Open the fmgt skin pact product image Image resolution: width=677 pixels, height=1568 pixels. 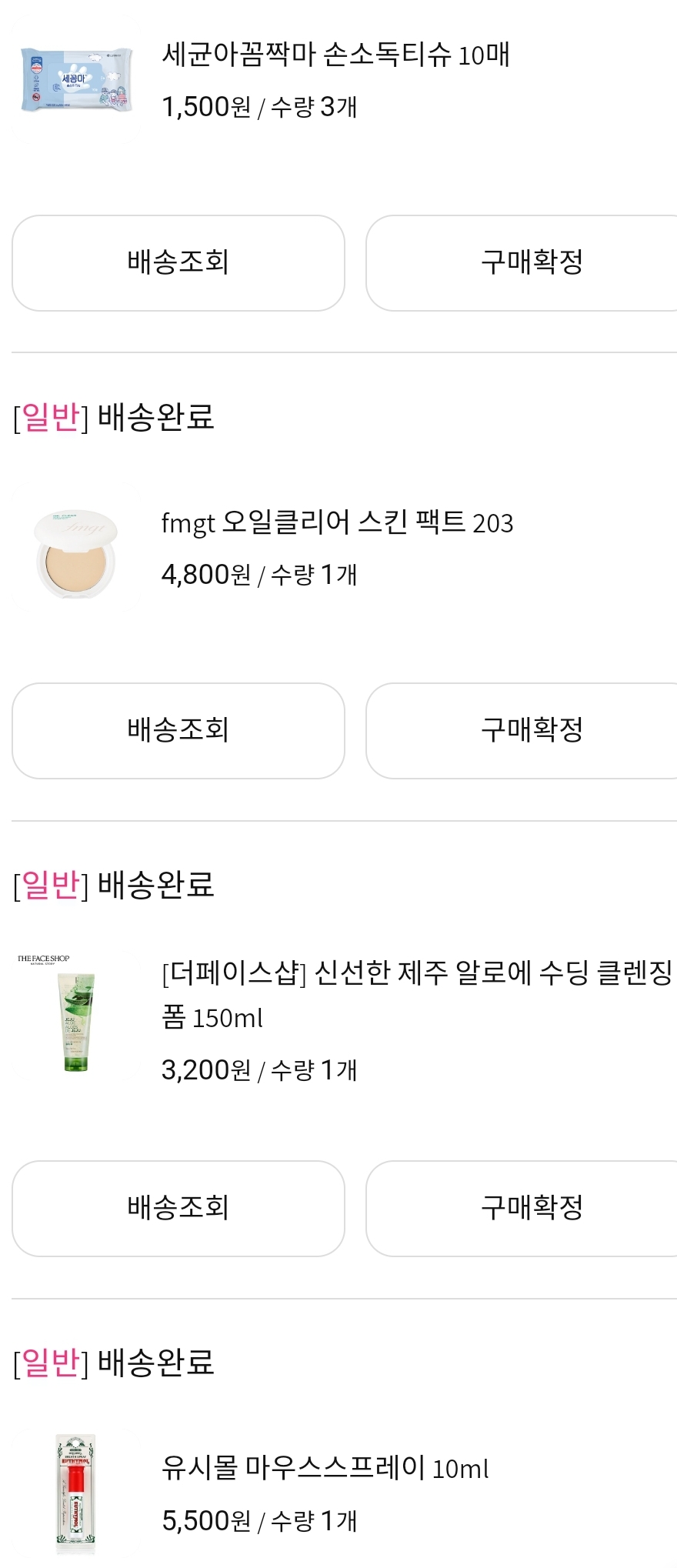click(x=75, y=552)
